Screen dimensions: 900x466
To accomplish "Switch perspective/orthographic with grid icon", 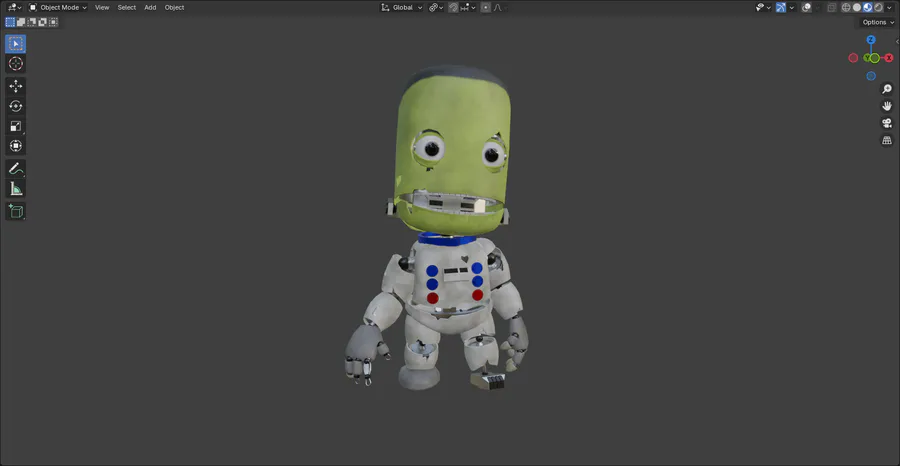I will [x=887, y=141].
